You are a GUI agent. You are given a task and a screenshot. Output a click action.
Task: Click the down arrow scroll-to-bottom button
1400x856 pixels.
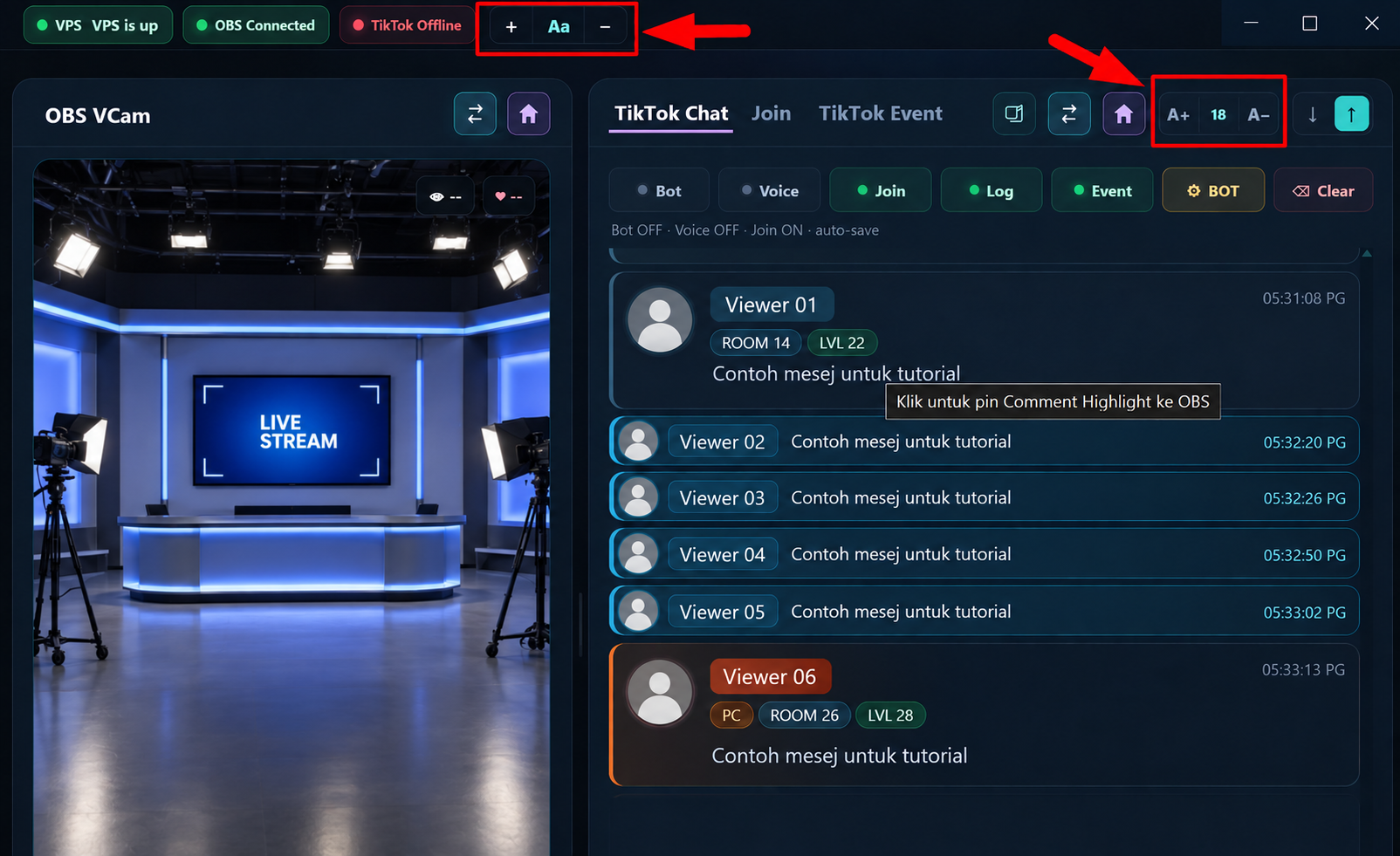(1312, 114)
